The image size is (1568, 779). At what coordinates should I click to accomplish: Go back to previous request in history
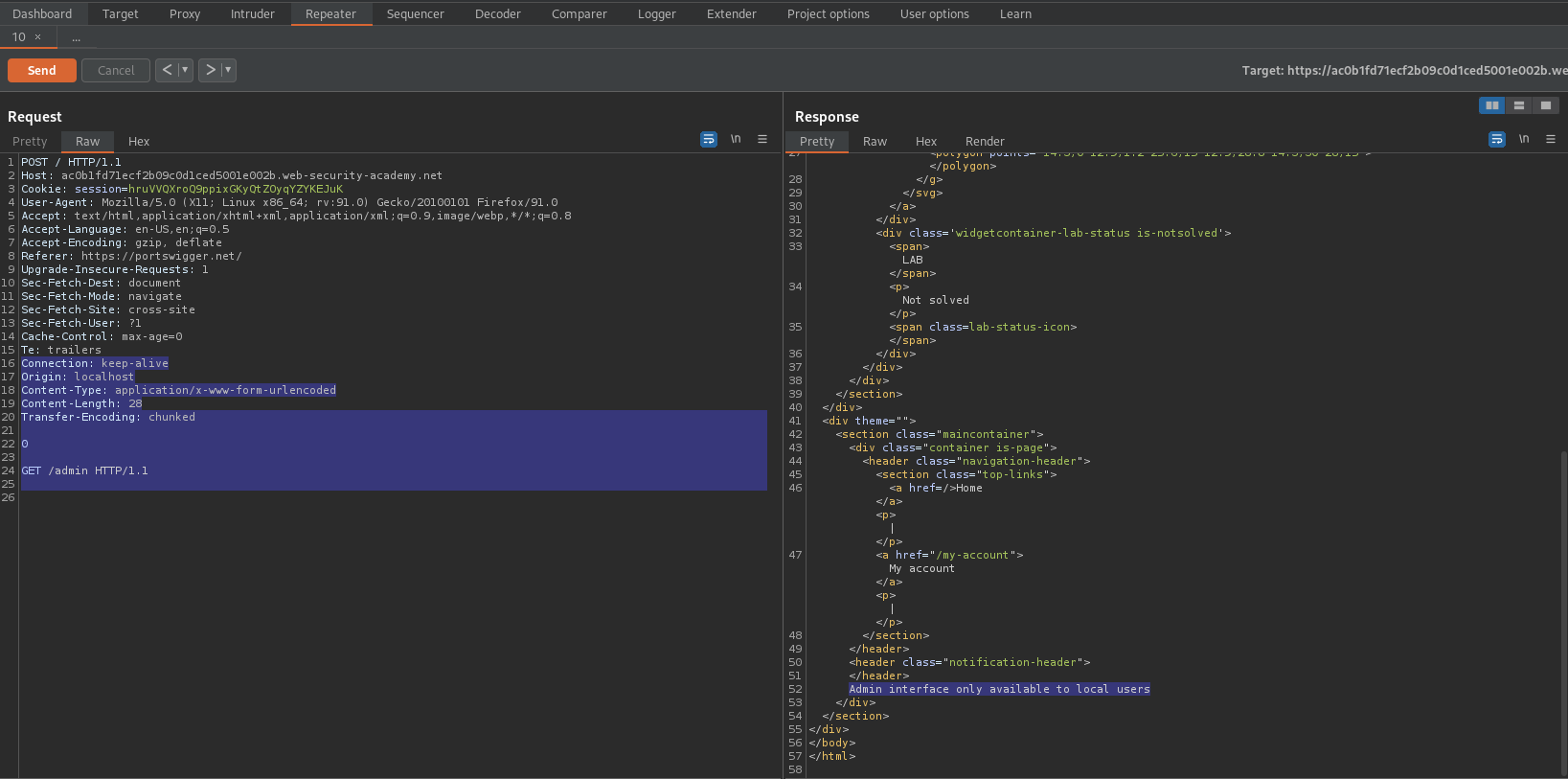[167, 70]
